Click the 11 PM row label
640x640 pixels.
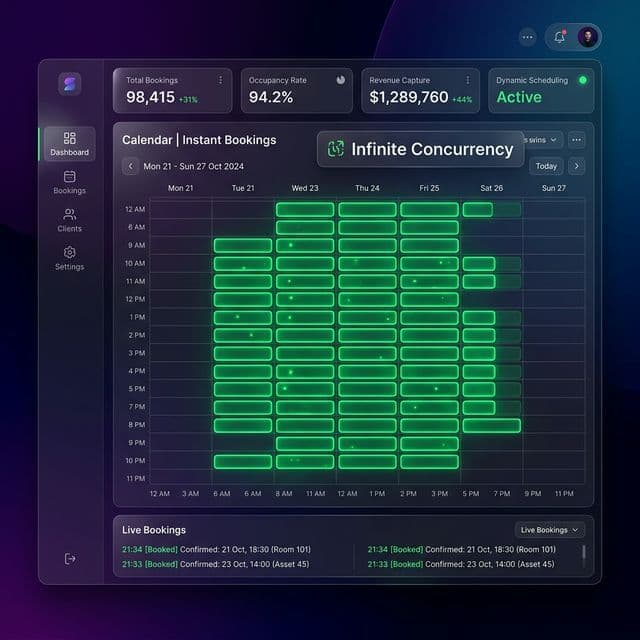click(135, 478)
